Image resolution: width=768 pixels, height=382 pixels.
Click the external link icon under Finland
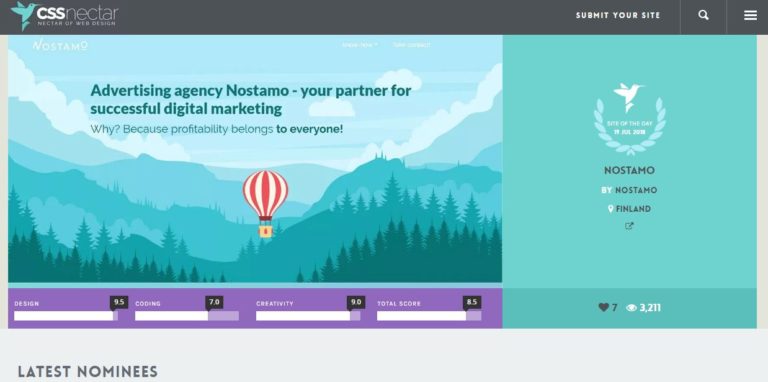pos(629,226)
